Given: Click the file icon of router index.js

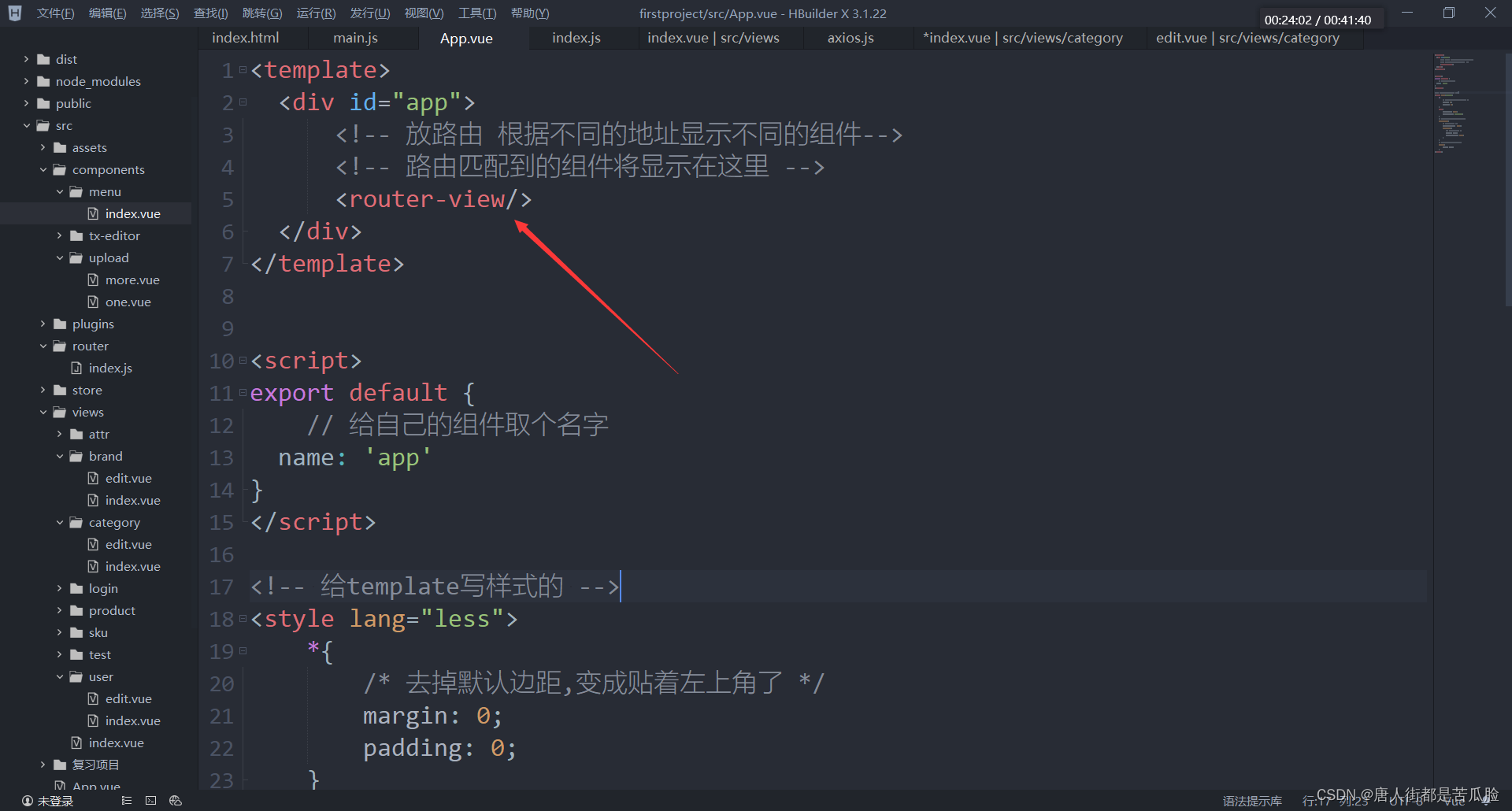Looking at the screenshot, I should coord(76,368).
